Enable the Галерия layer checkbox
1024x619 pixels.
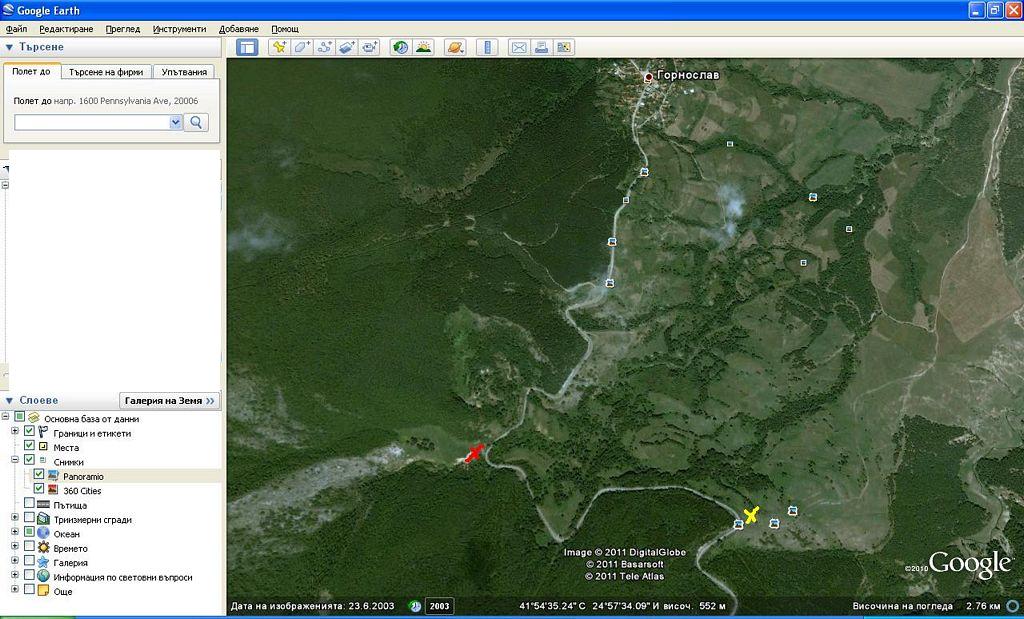pos(29,561)
